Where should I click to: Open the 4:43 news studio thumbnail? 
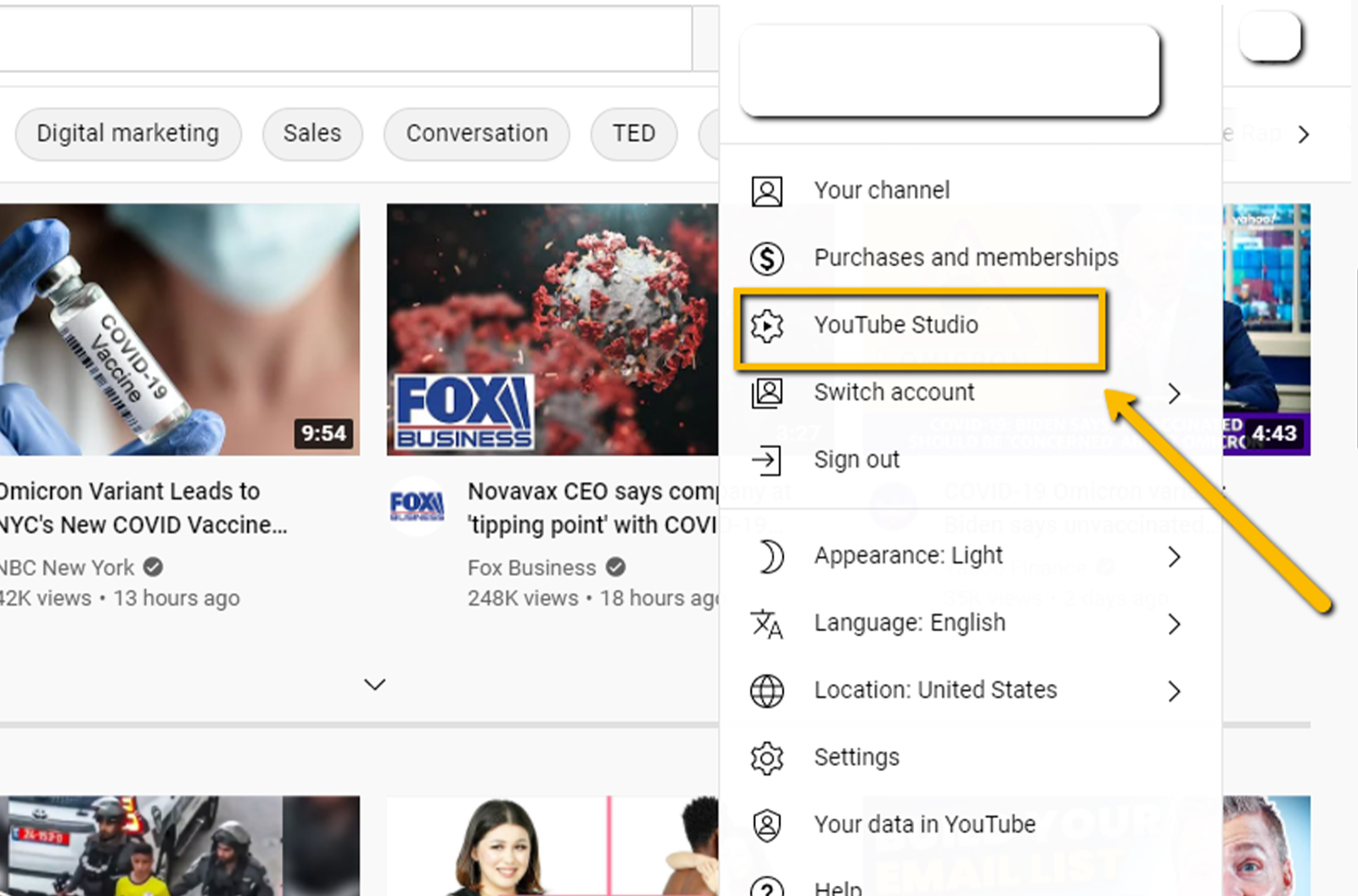(1266, 329)
